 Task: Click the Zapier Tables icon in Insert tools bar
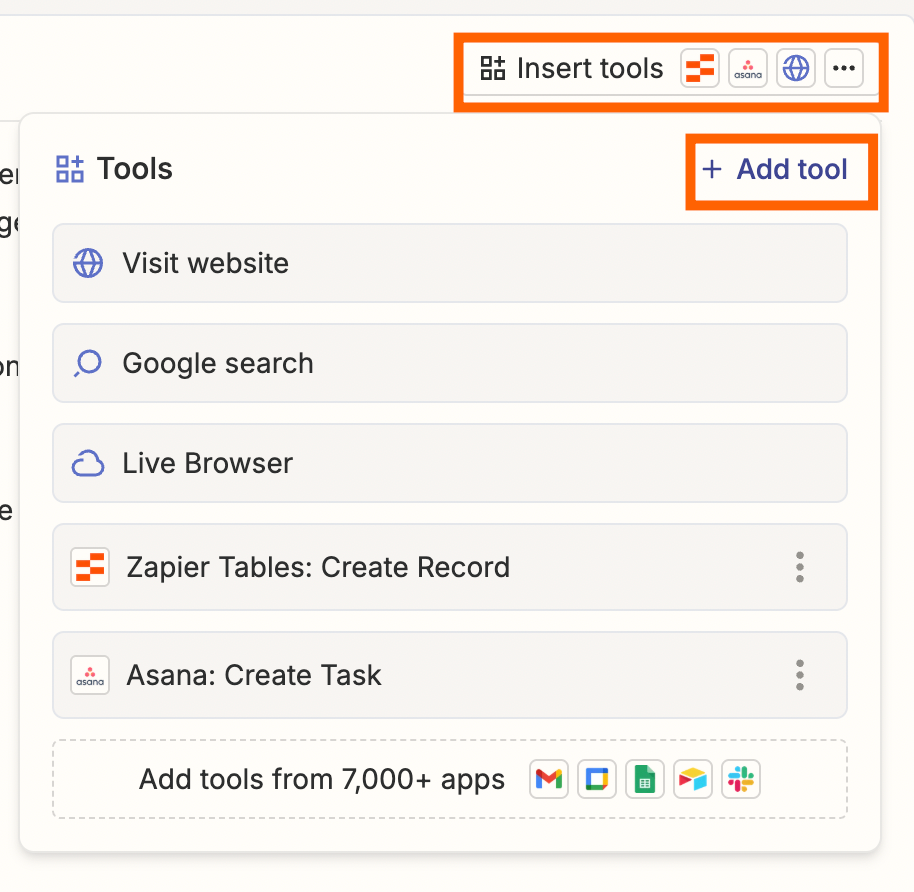pyautogui.click(x=700, y=69)
